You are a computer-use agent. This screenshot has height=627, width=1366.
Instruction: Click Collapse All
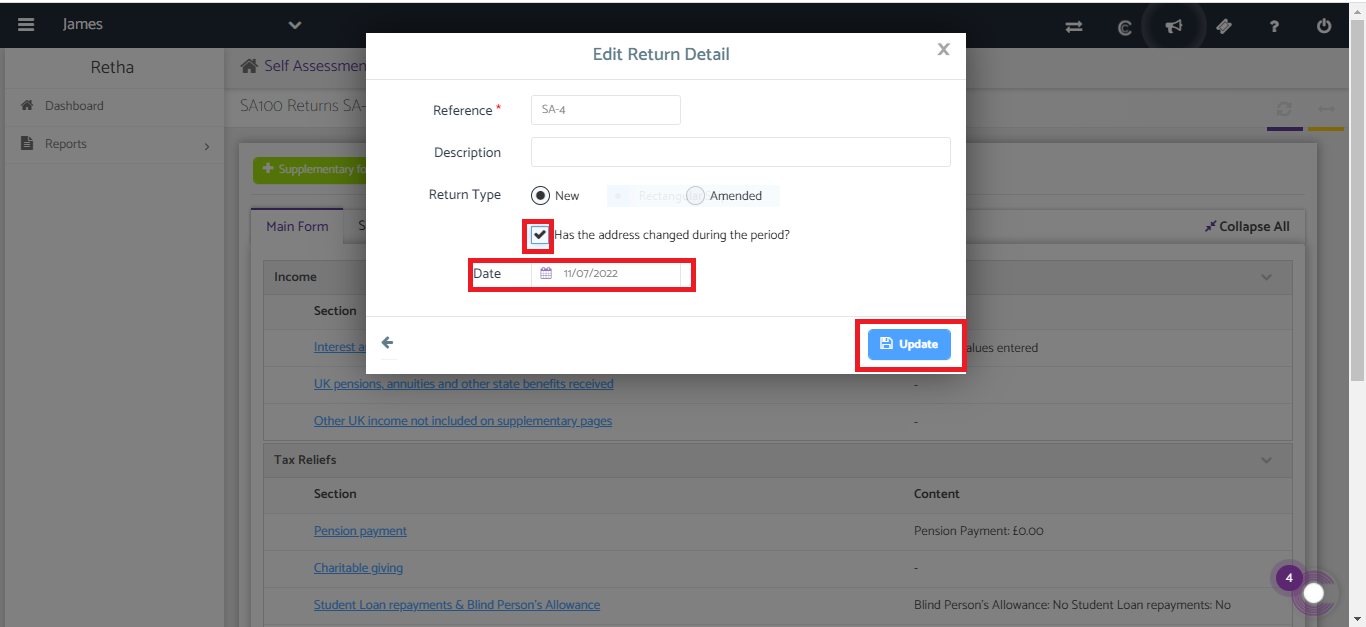pyautogui.click(x=1247, y=227)
